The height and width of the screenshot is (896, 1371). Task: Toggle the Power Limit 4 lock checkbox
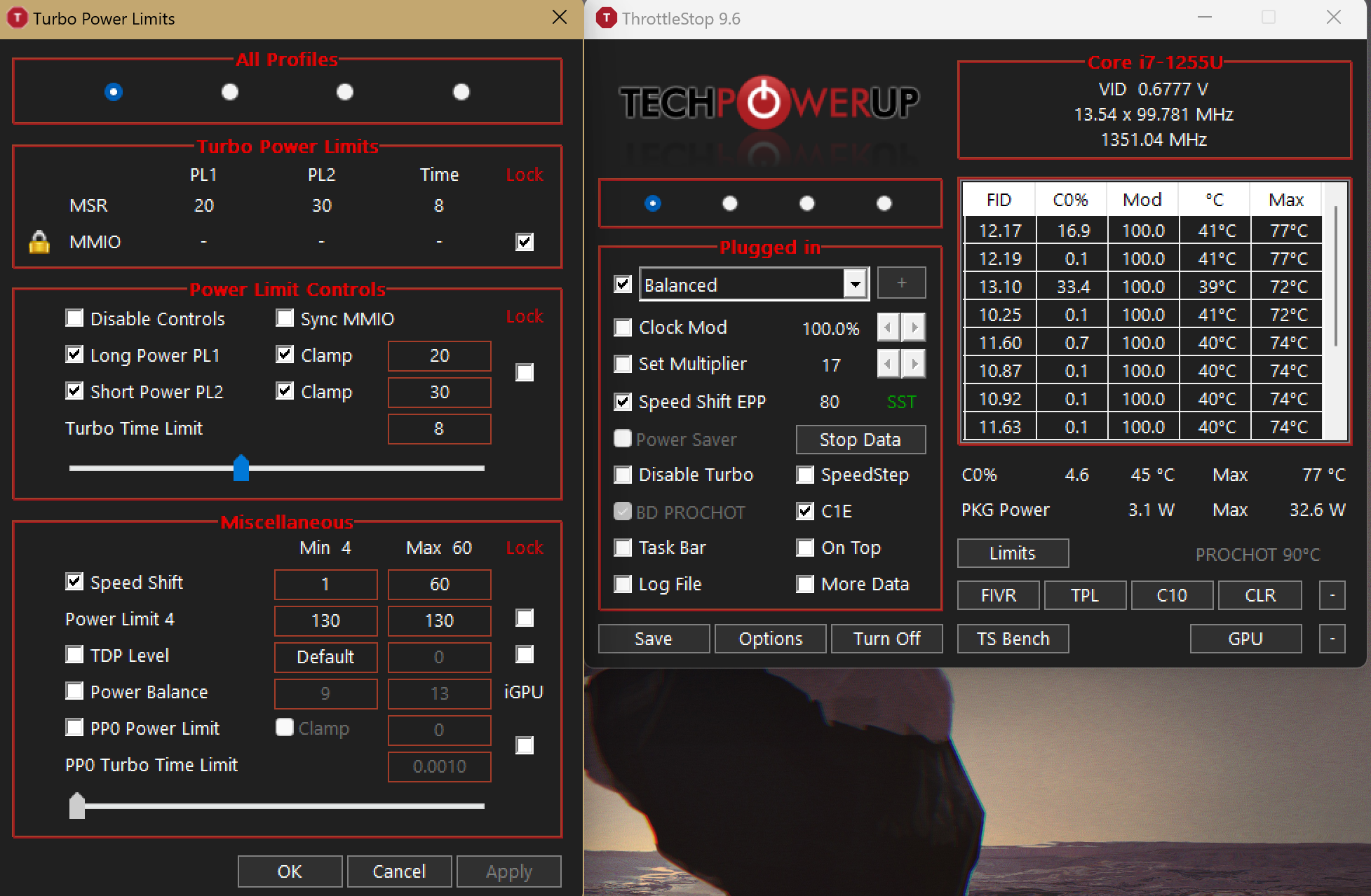pyautogui.click(x=525, y=618)
